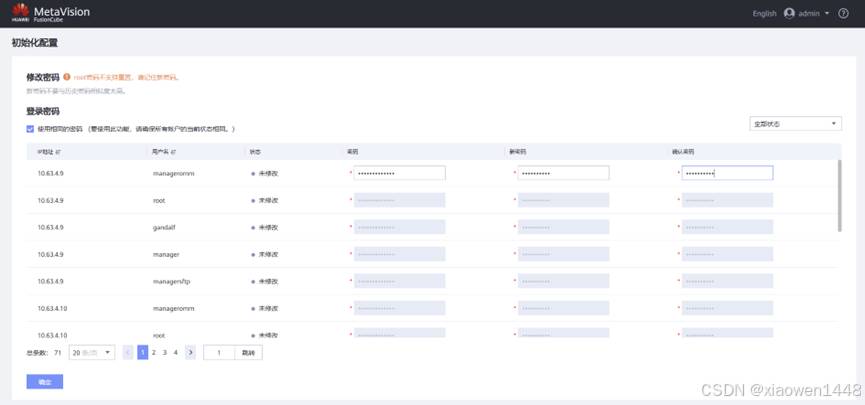The height and width of the screenshot is (405, 865).
Task: Toggle the 使用相同的密码 checkbox
Action: pos(30,129)
